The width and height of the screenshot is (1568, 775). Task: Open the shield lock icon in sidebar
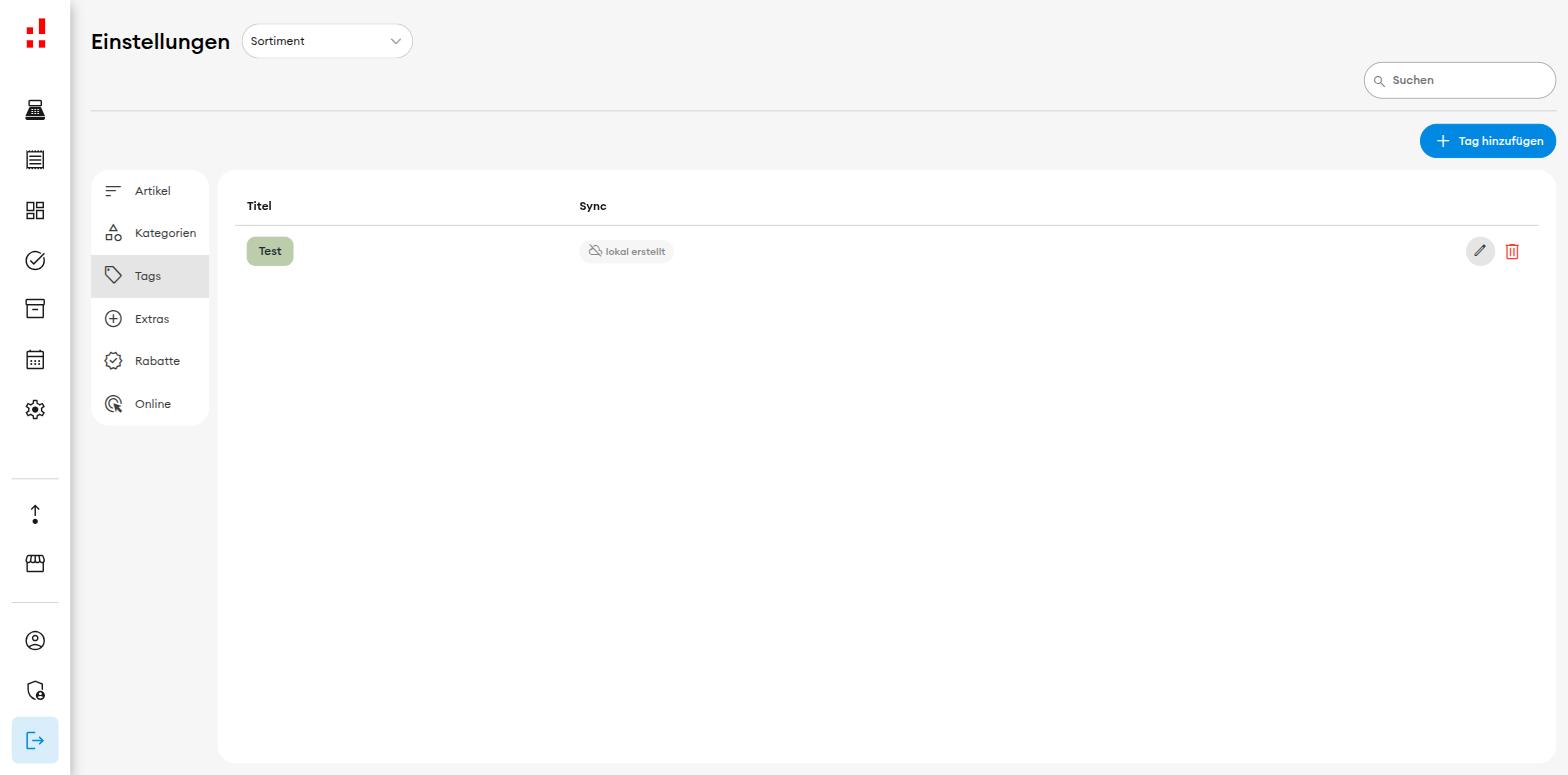35,691
